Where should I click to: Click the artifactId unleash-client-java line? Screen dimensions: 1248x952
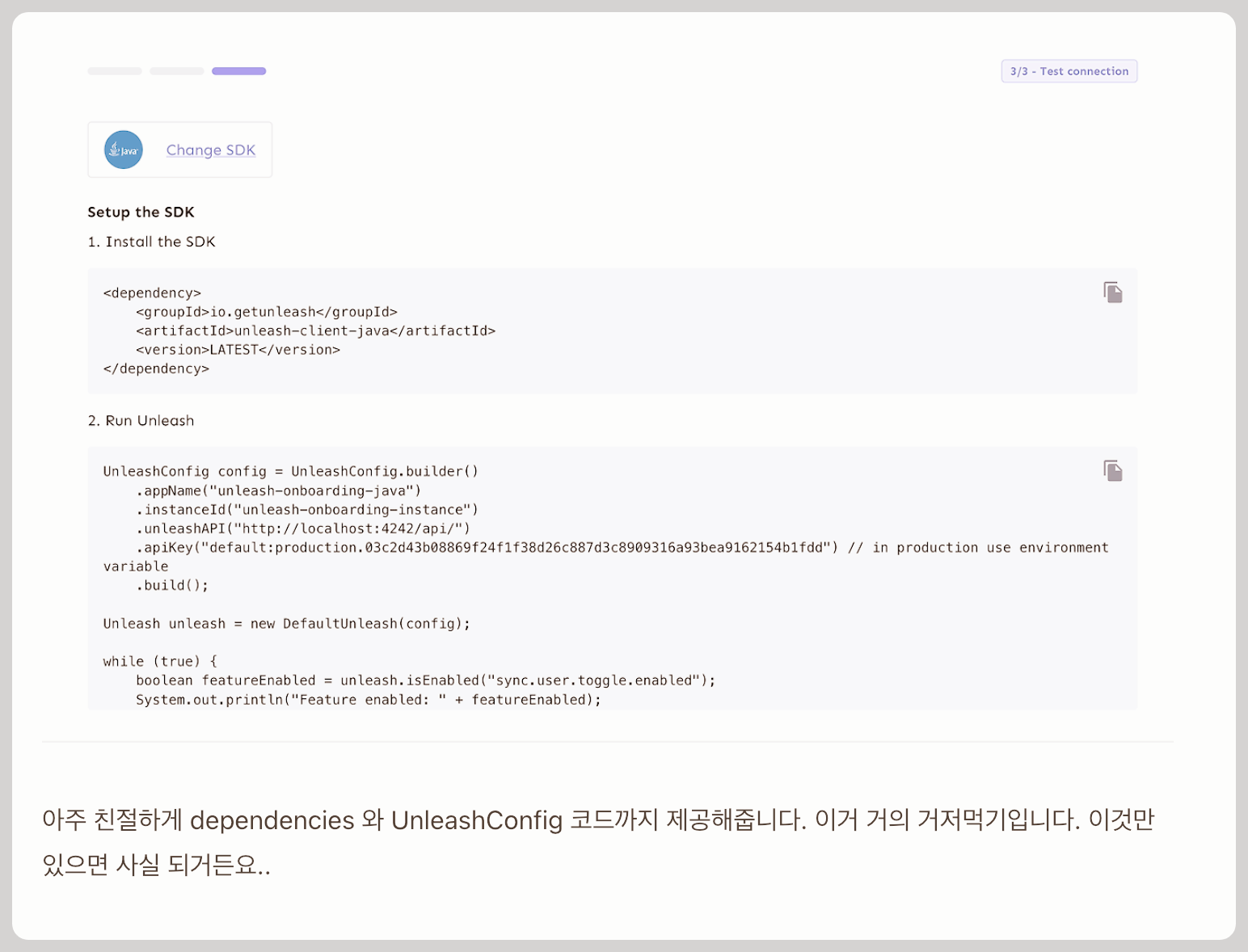click(x=316, y=331)
